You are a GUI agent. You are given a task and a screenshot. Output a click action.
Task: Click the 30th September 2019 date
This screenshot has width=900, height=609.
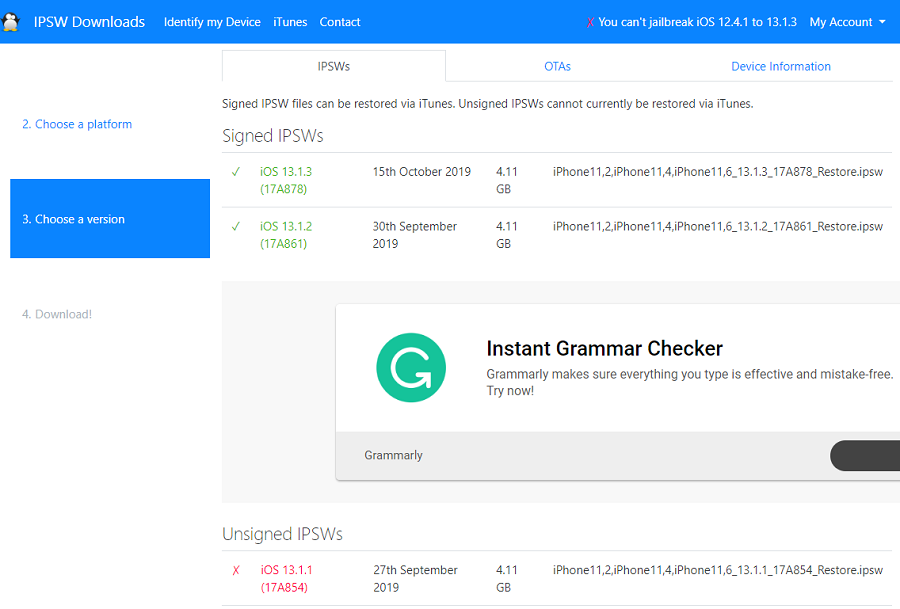pyautogui.click(x=415, y=235)
